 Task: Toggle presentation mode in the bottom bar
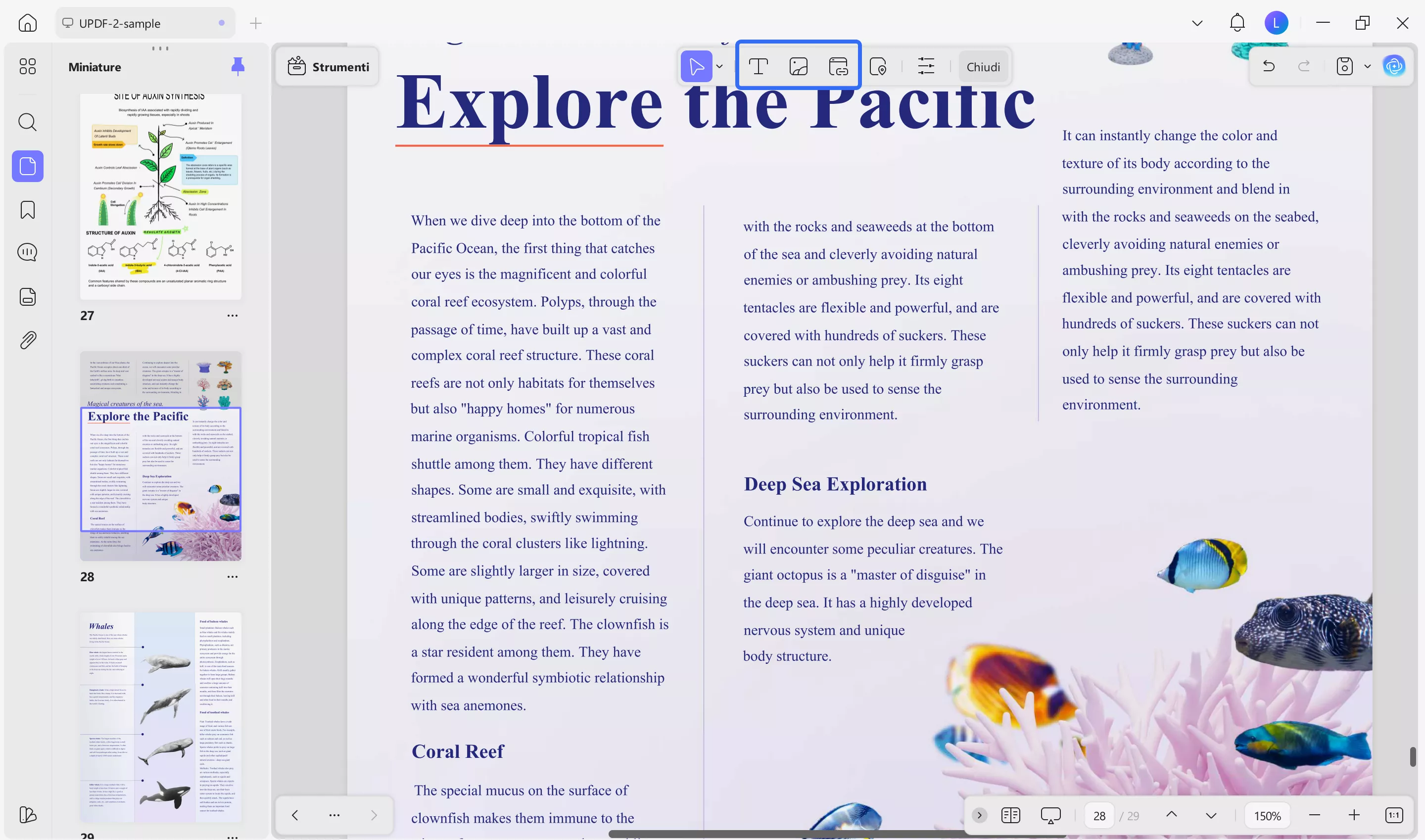pos(1051,815)
